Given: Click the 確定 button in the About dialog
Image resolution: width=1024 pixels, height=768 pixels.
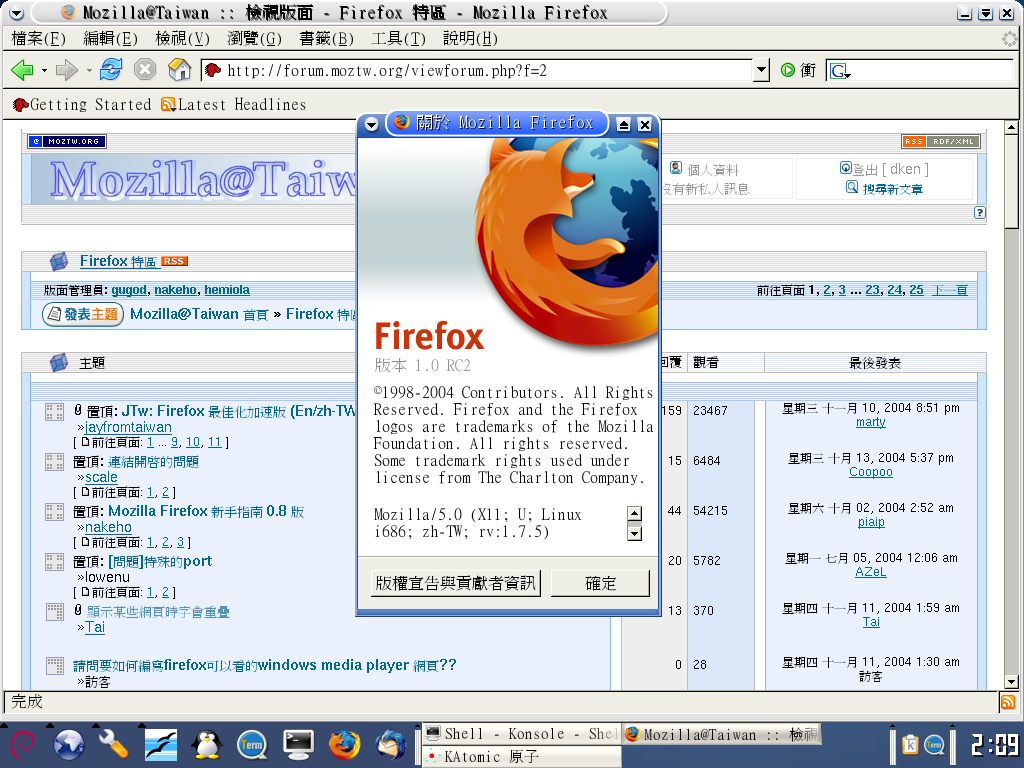Looking at the screenshot, I should [600, 583].
